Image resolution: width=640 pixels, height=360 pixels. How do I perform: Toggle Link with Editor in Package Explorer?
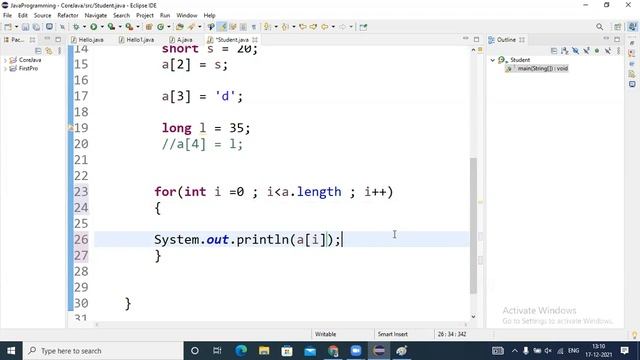coord(49,51)
